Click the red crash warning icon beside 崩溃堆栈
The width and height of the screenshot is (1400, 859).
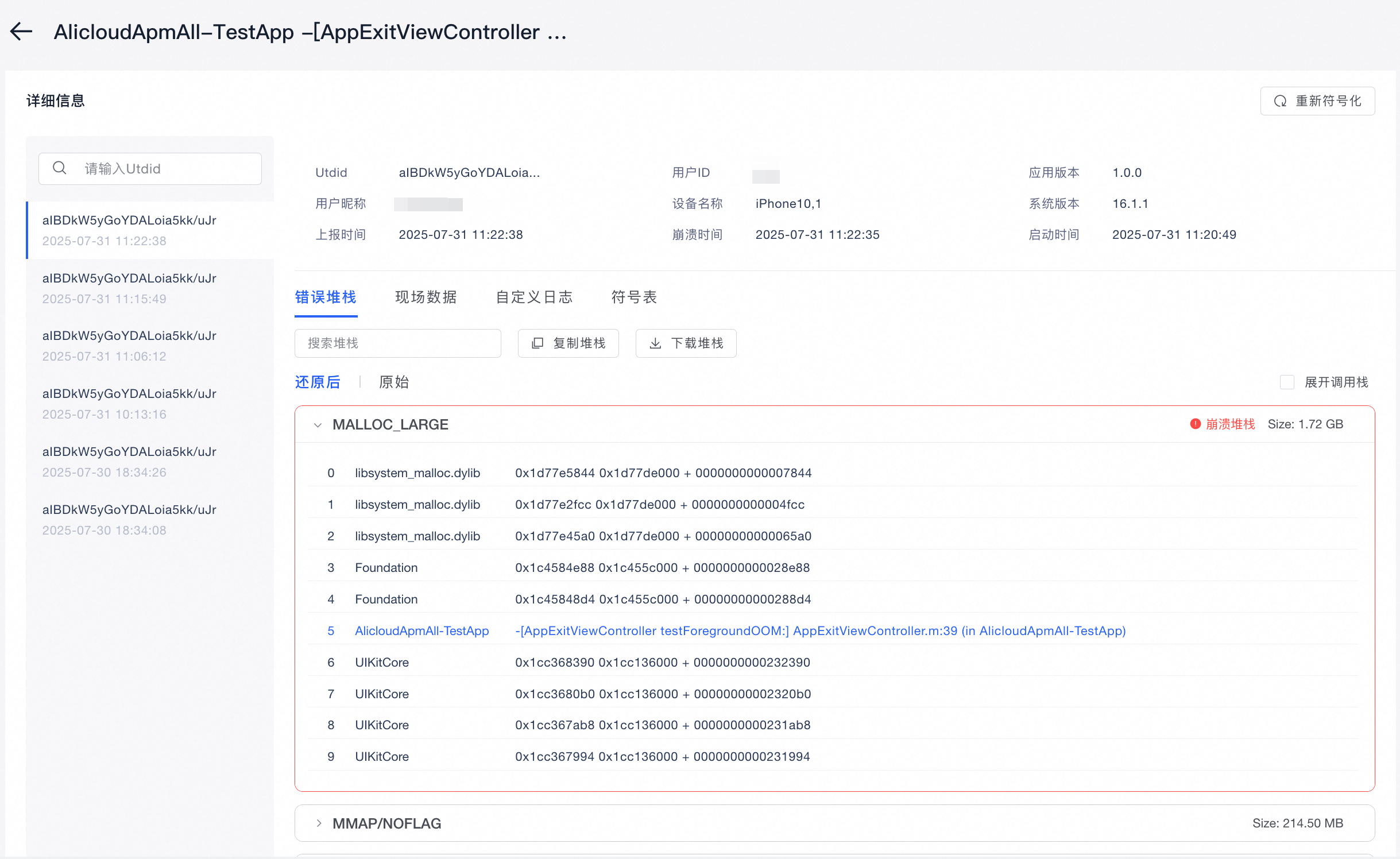(1195, 424)
